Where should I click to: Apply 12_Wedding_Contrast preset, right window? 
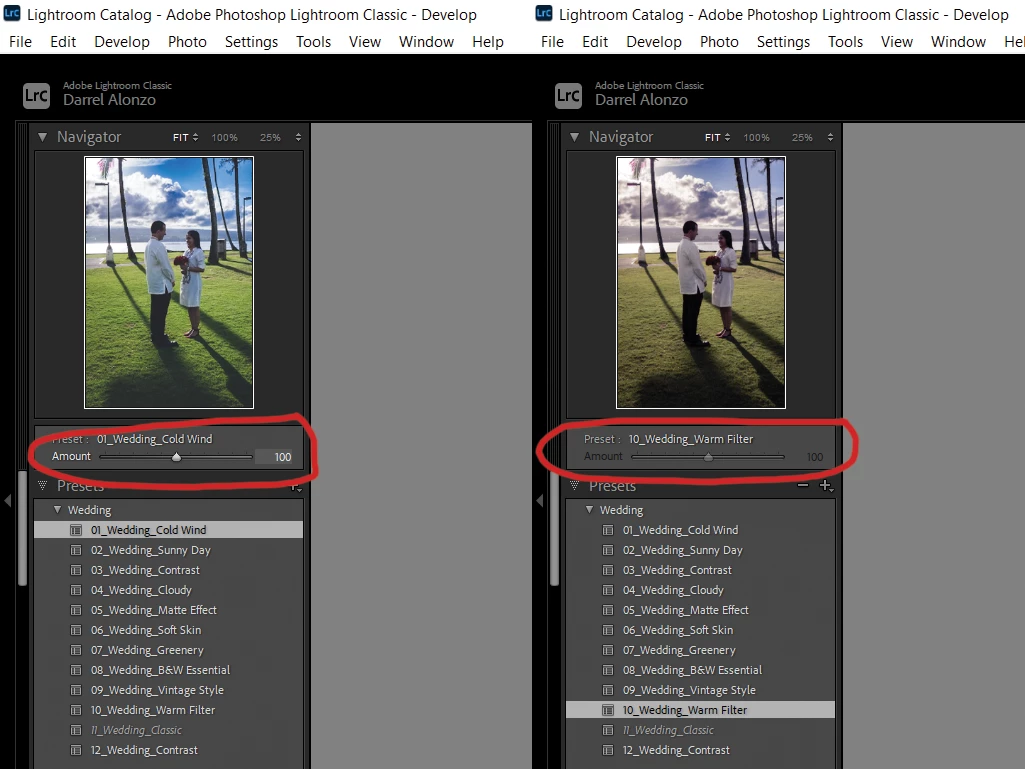point(700,750)
